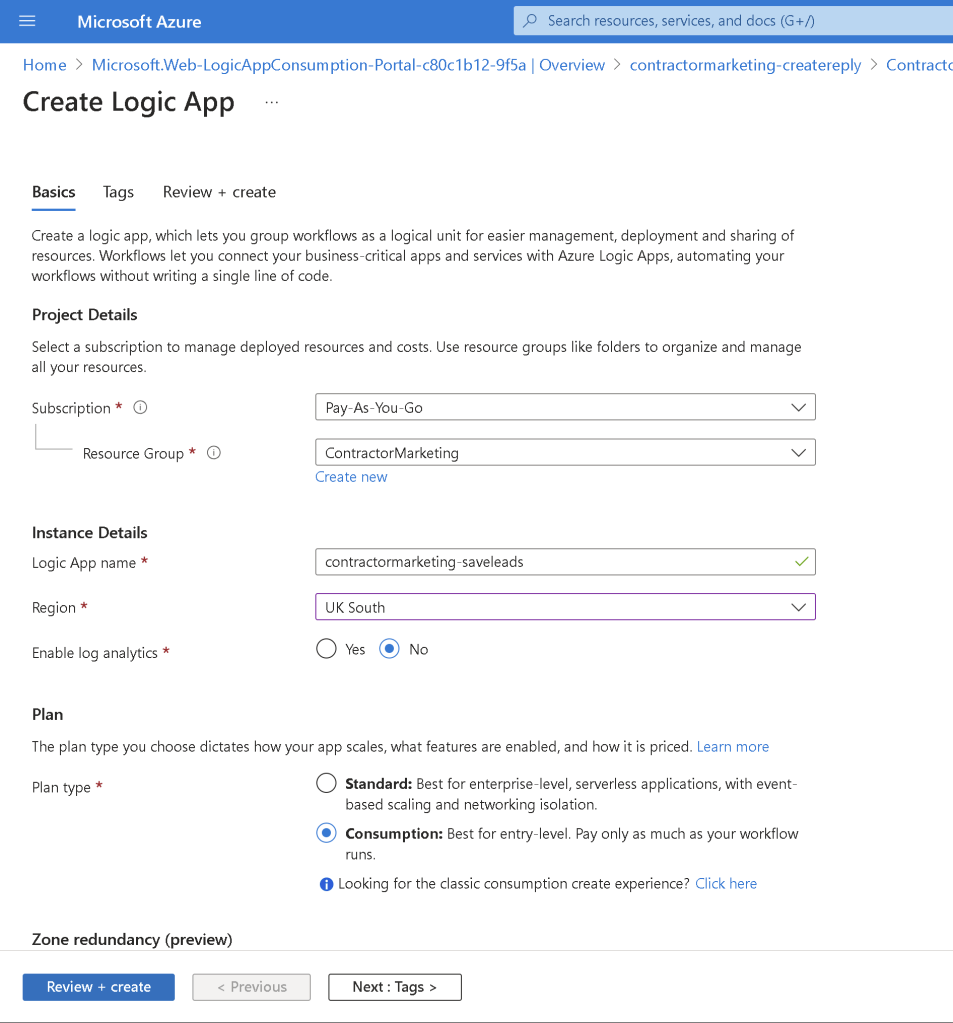Screen dimensions: 953x1023
Task: Switch to the Tags tab
Action: tap(118, 192)
